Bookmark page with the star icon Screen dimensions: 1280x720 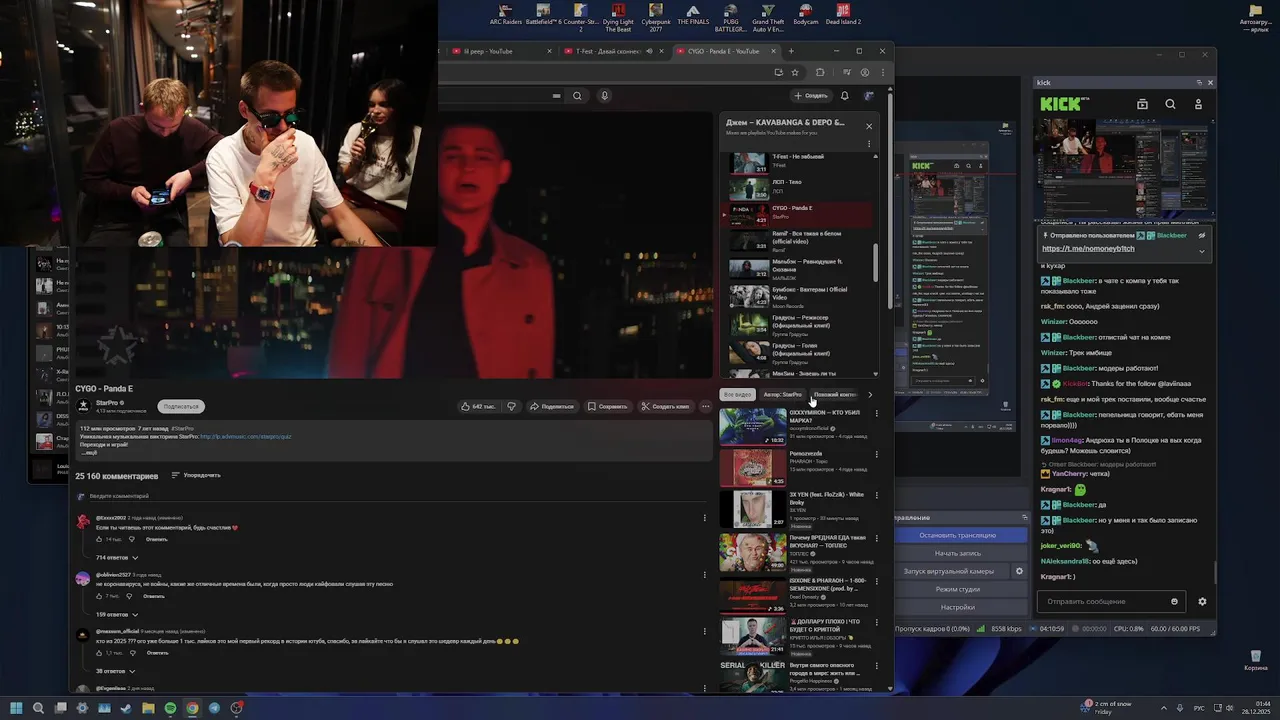click(x=795, y=72)
